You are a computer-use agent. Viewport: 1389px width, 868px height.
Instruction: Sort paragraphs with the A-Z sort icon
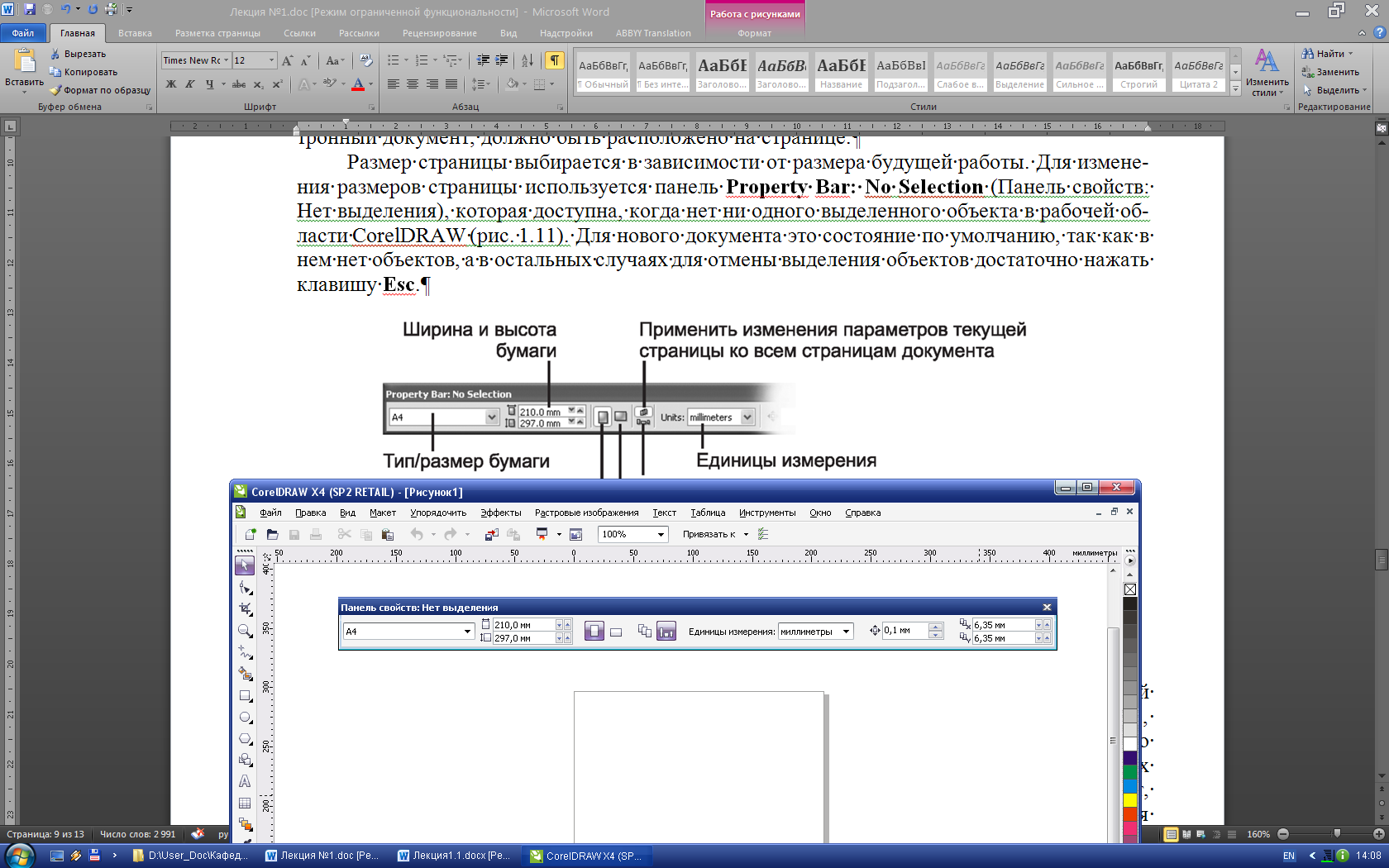(527, 60)
